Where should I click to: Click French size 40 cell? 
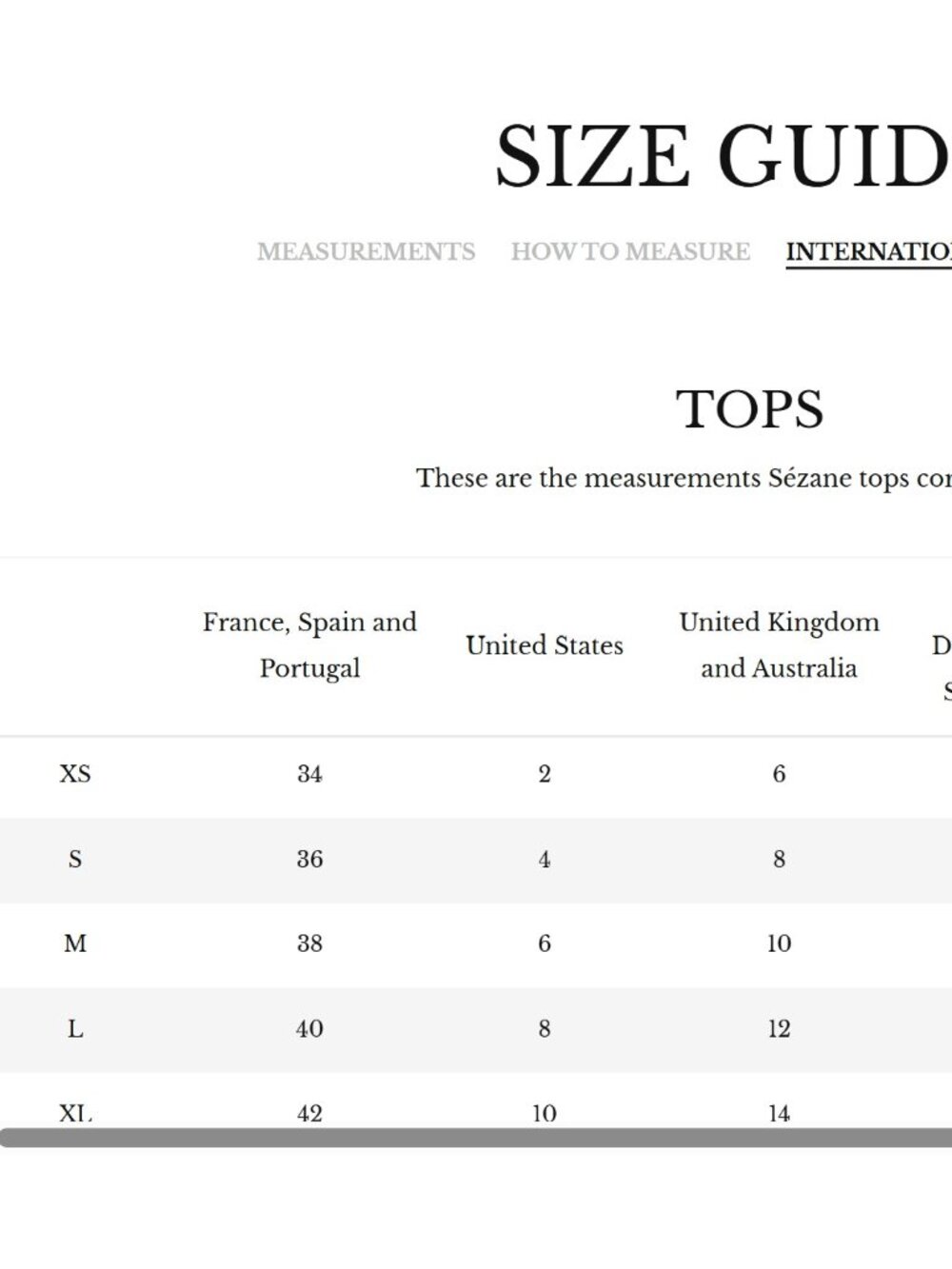pyautogui.click(x=309, y=1029)
